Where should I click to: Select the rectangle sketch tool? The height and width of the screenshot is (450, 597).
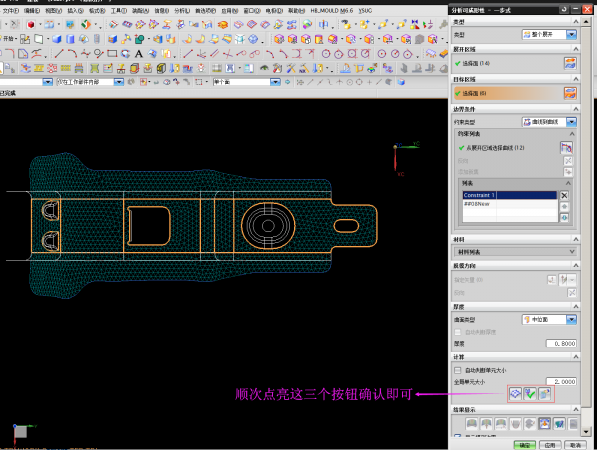pos(112,54)
